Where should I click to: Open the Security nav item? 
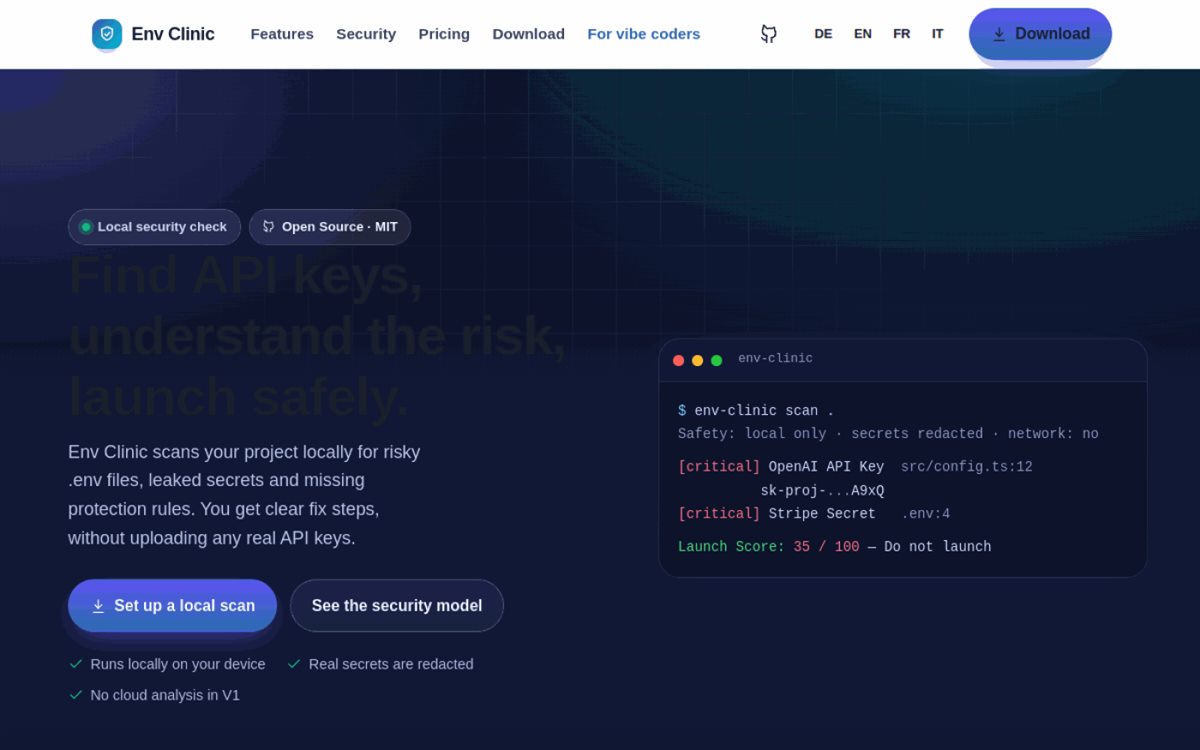click(x=366, y=34)
